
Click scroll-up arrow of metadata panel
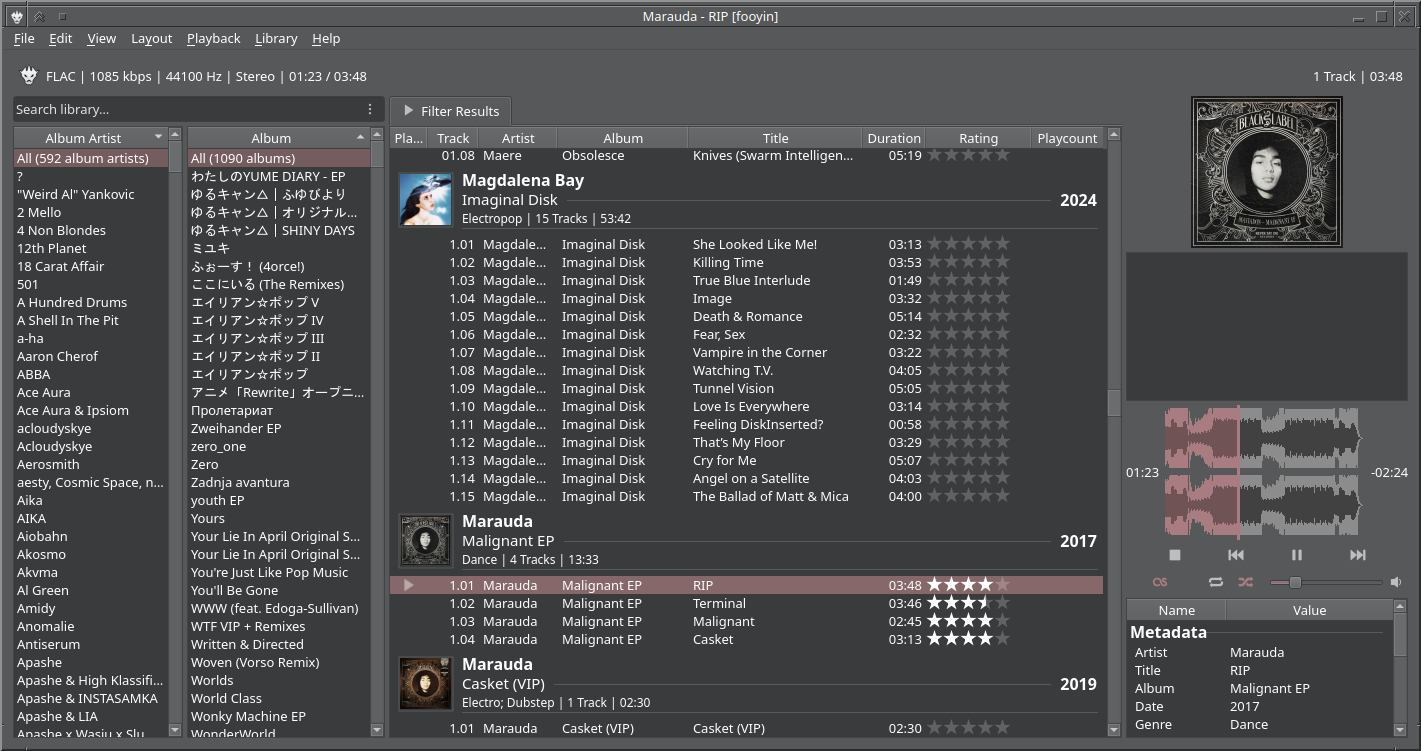click(x=1399, y=606)
